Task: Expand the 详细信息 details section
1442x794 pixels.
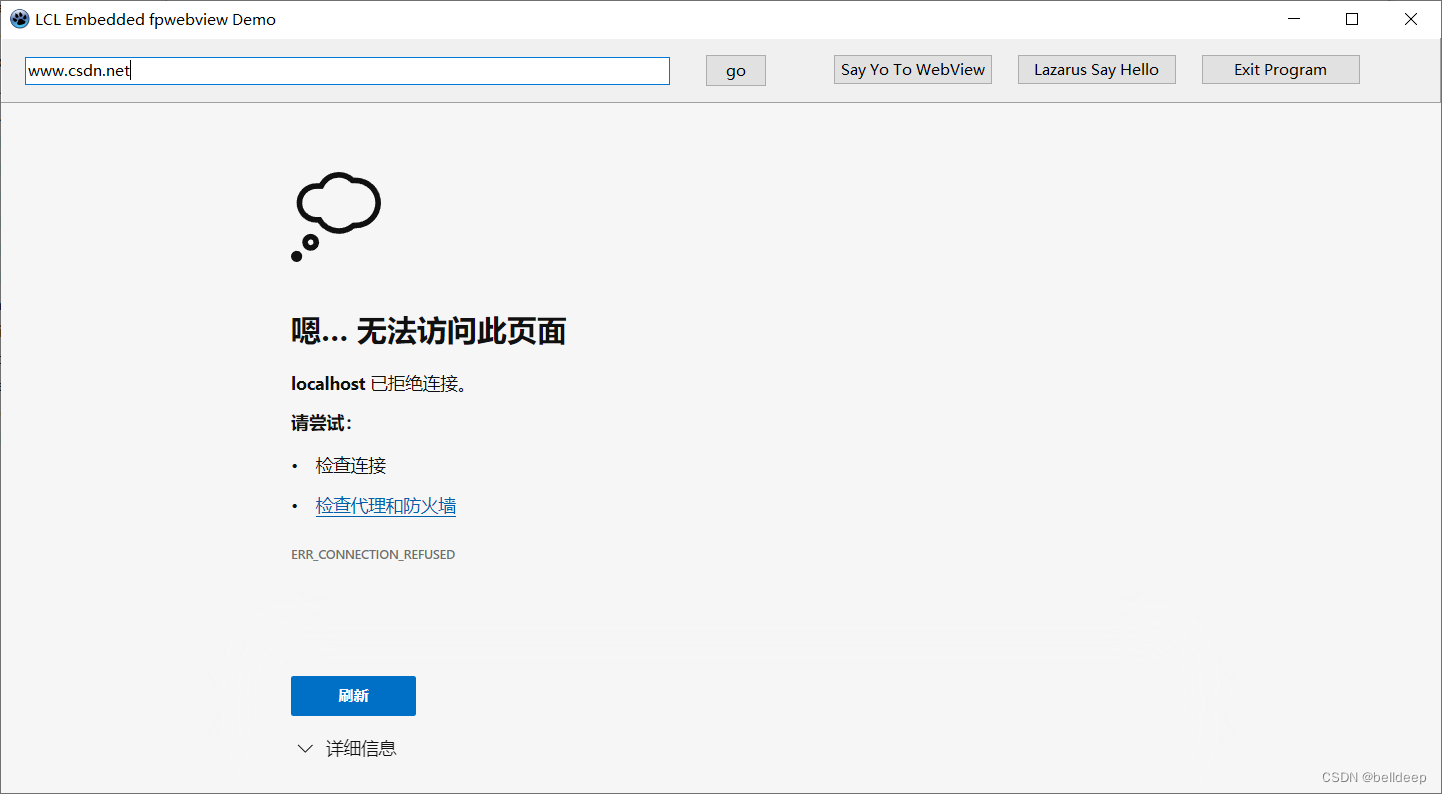Action: (x=347, y=748)
